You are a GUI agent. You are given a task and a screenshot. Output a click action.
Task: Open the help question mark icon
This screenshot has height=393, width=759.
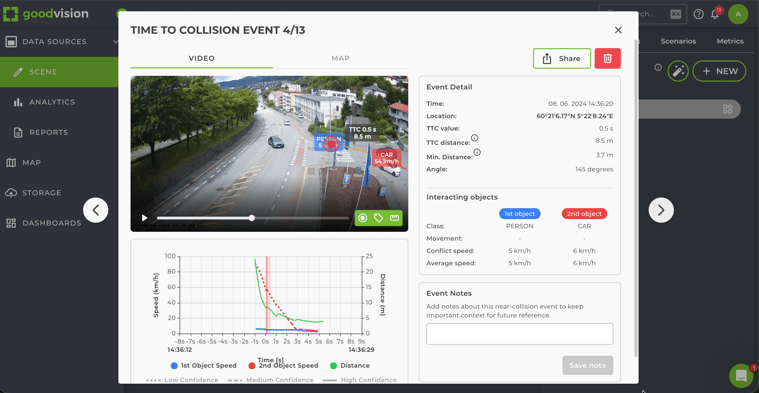coord(698,14)
